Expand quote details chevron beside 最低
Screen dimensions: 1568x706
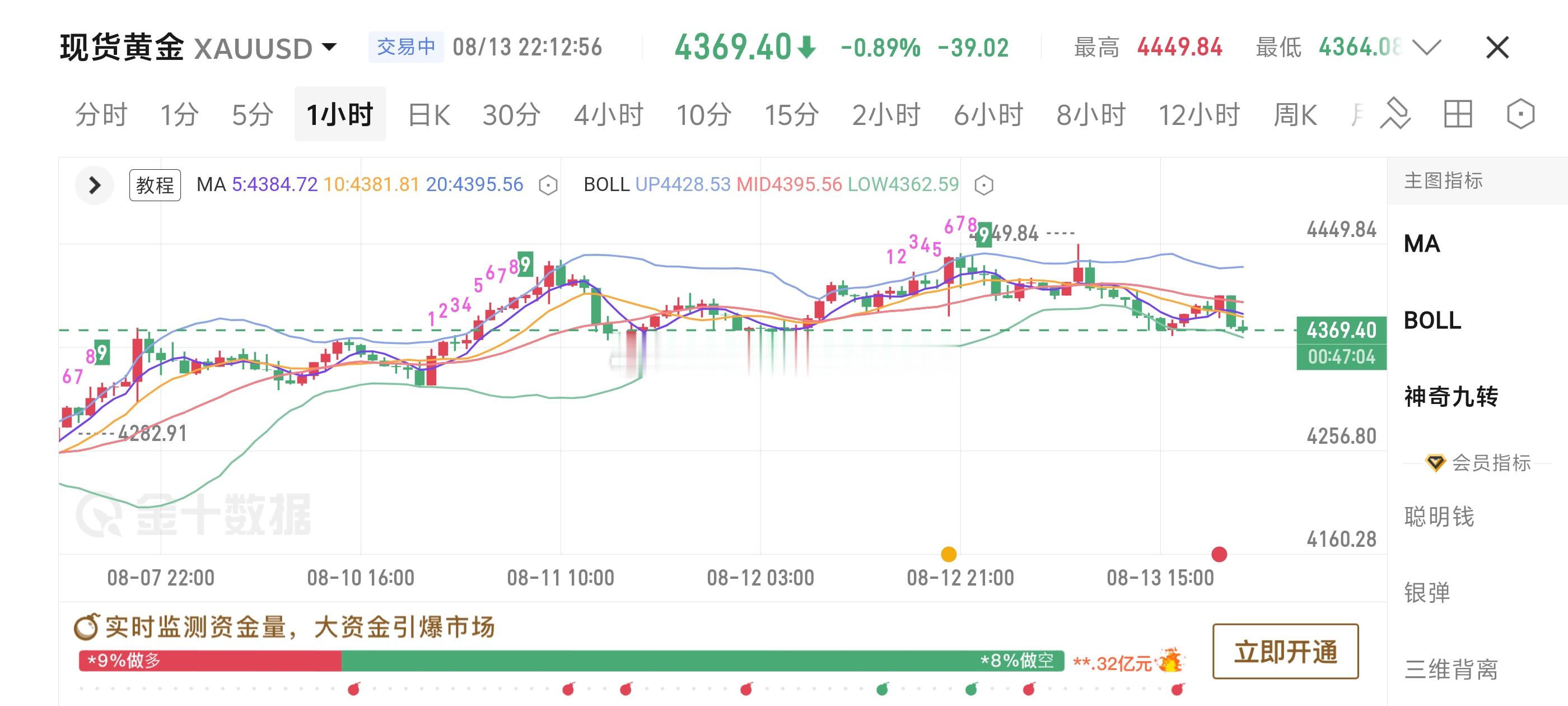[1427, 47]
